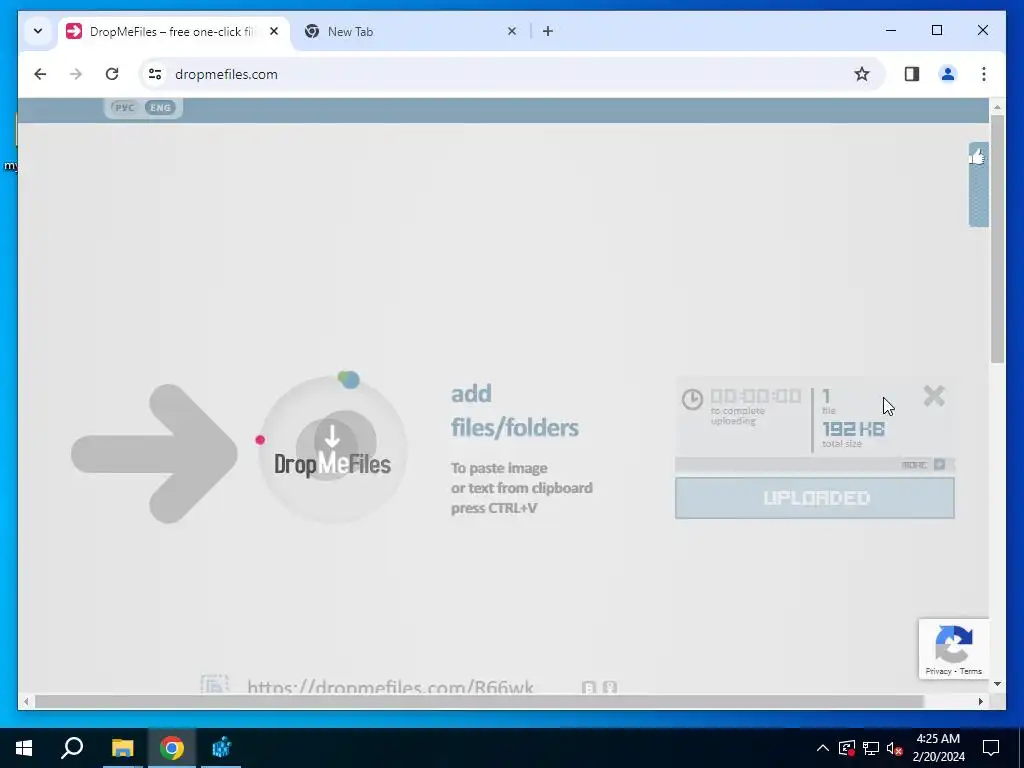Click the 192 KB total size text
This screenshot has height=768, width=1024.
click(853, 429)
